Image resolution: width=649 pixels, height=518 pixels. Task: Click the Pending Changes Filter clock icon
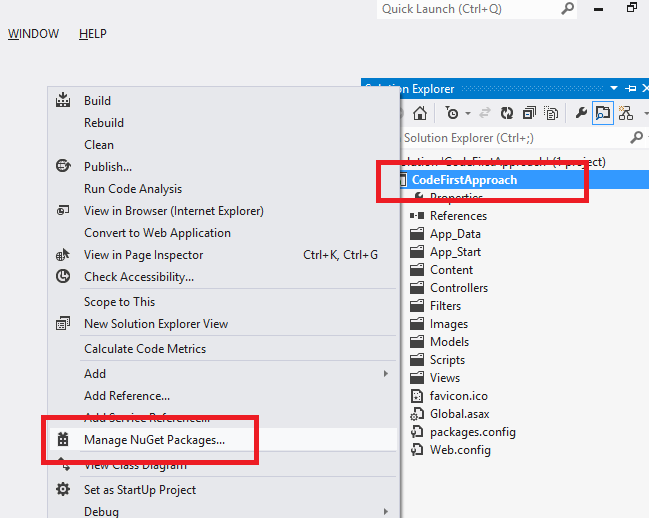click(452, 113)
